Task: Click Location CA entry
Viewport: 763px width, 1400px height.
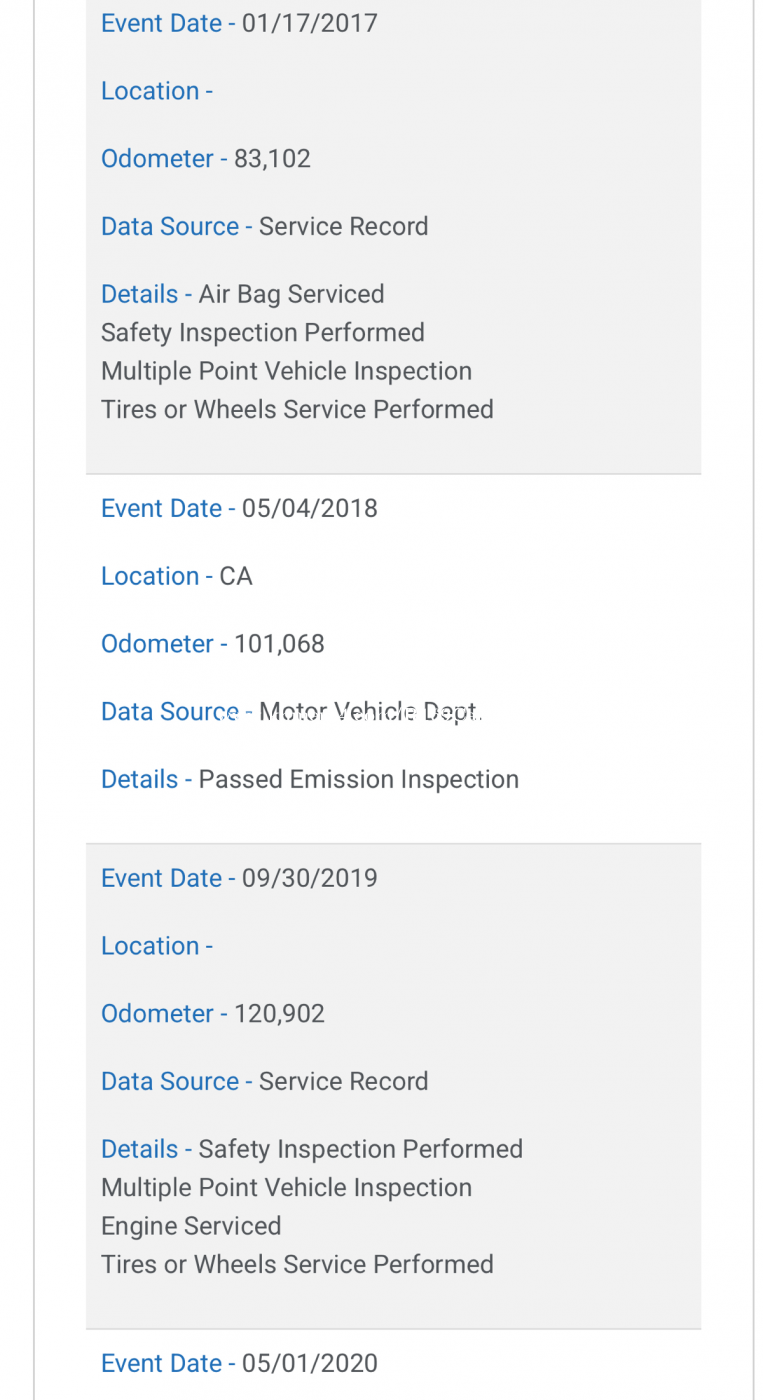Action: (x=177, y=577)
